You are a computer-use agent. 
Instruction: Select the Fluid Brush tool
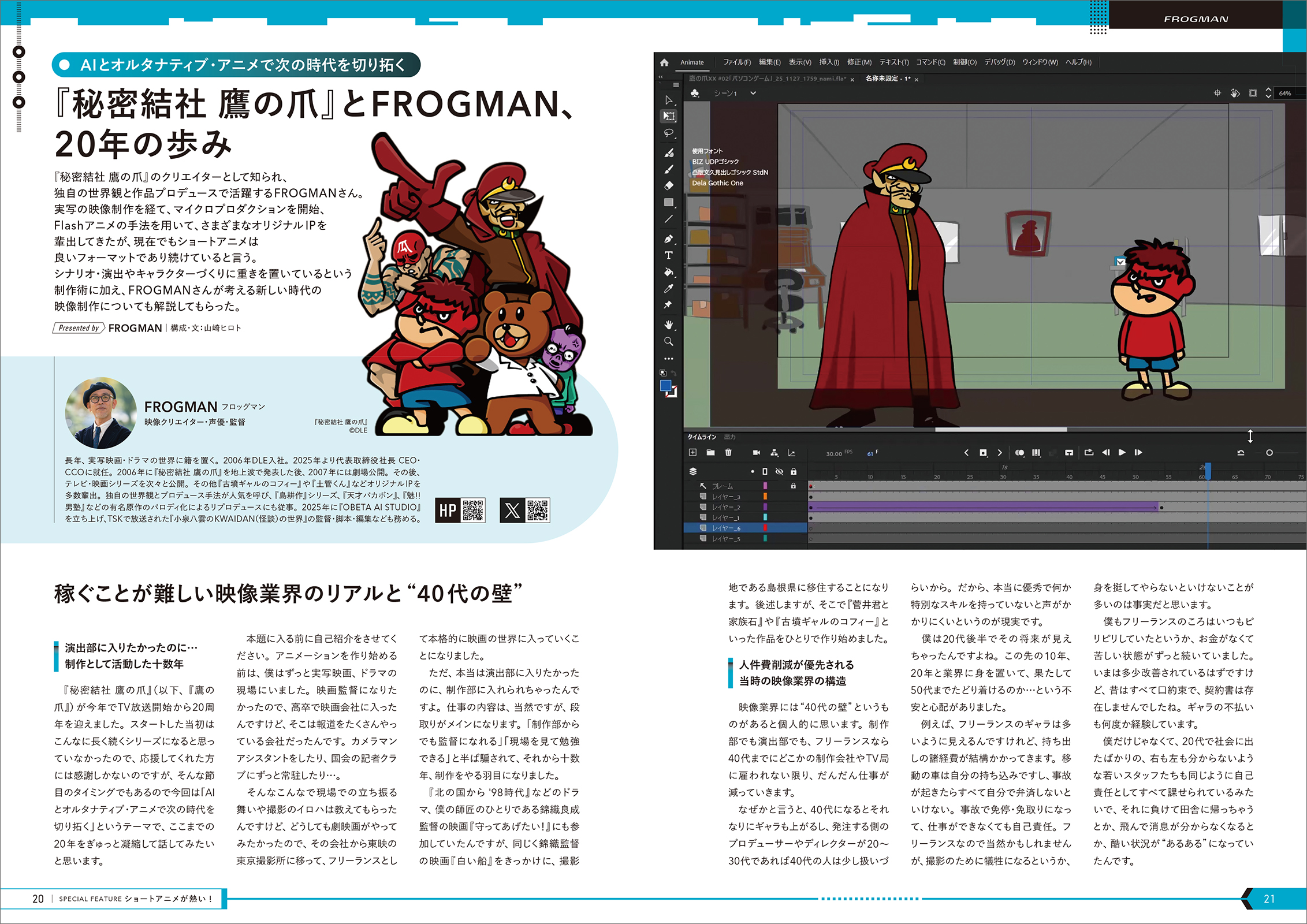668,153
